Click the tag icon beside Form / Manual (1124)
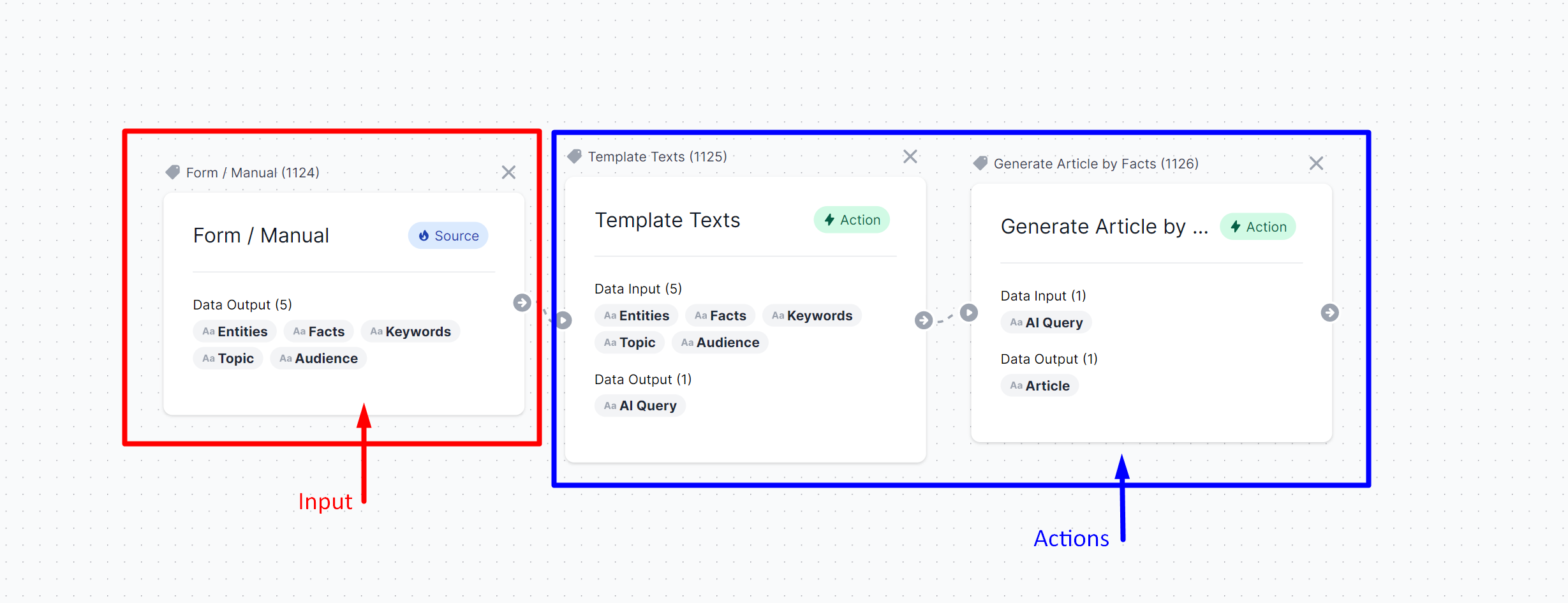 click(x=172, y=172)
